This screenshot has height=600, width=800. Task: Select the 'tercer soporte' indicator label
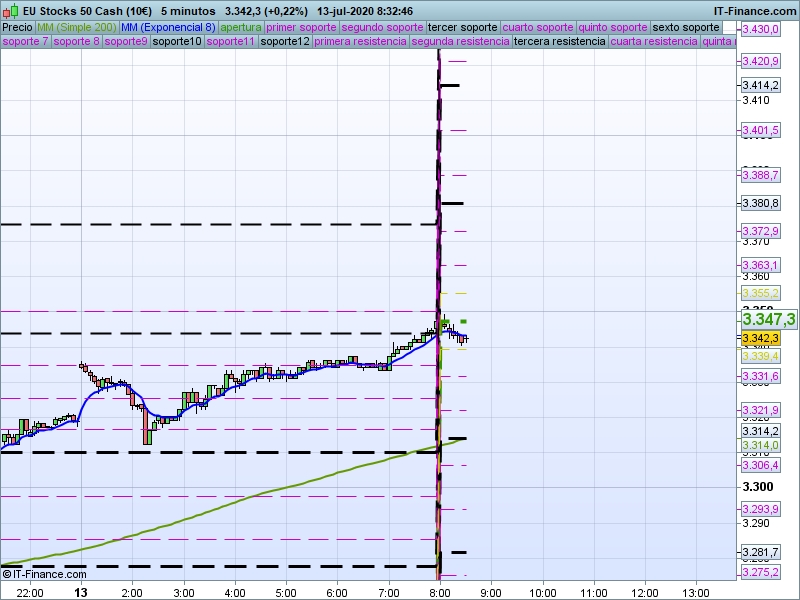point(462,27)
